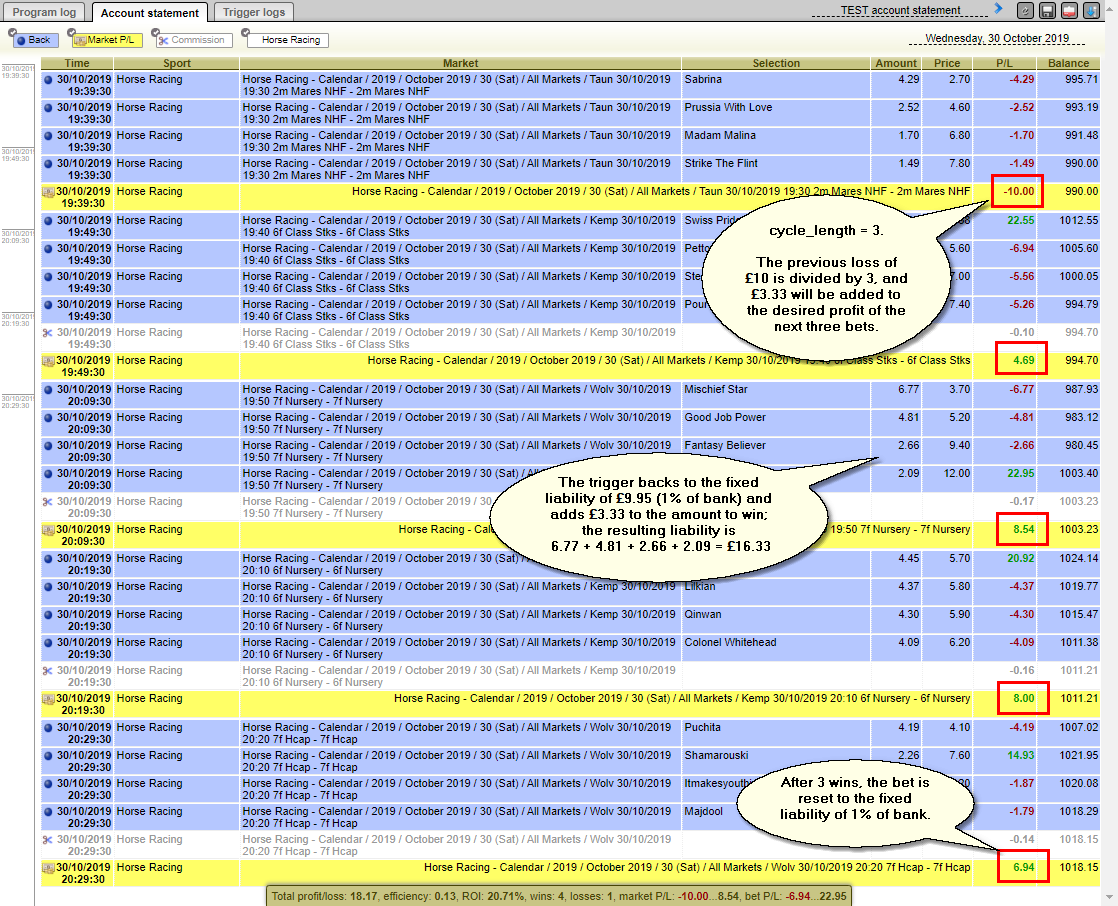The height and width of the screenshot is (906, 1118).
Task: Open the Wednesday, 30 October 2019 date picker
Action: click(x=996, y=39)
